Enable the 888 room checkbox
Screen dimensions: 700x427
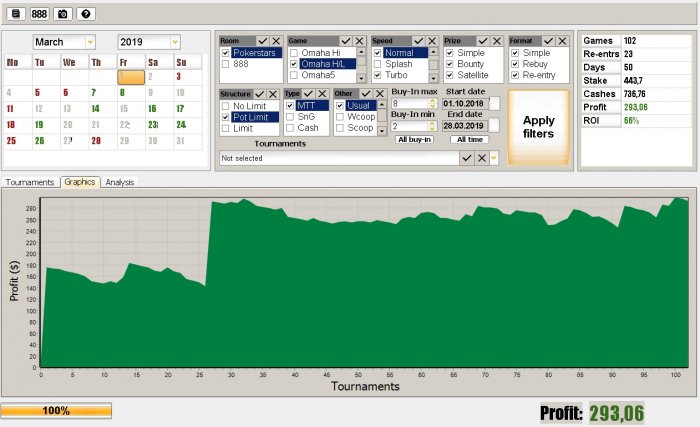point(225,64)
